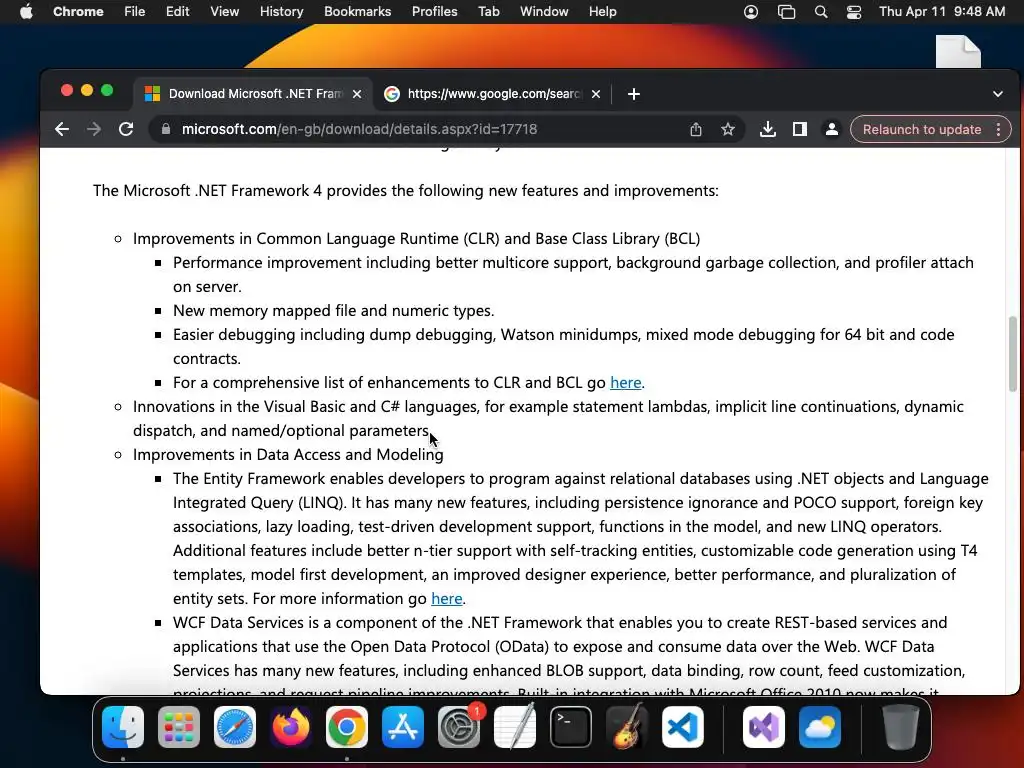Click the Stage Manager windows icon in menu bar

coord(786,12)
